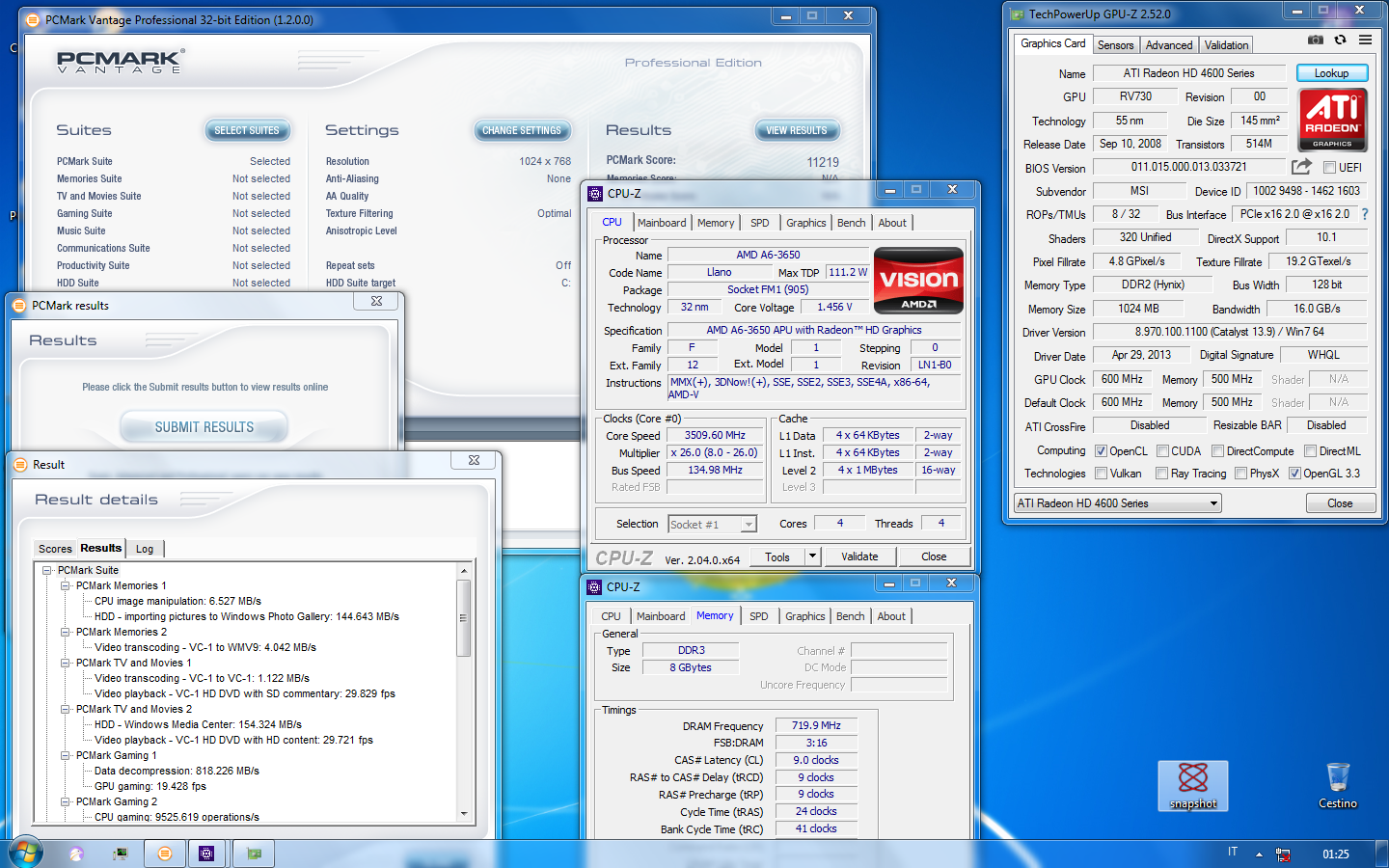
Task: Open the GPU-Z hamburger menu
Action: (x=1365, y=40)
